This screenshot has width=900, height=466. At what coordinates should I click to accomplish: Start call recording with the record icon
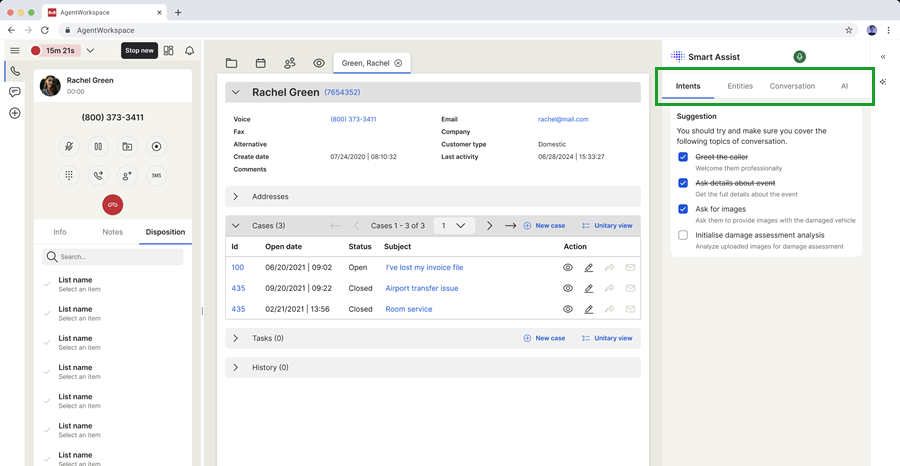(156, 146)
